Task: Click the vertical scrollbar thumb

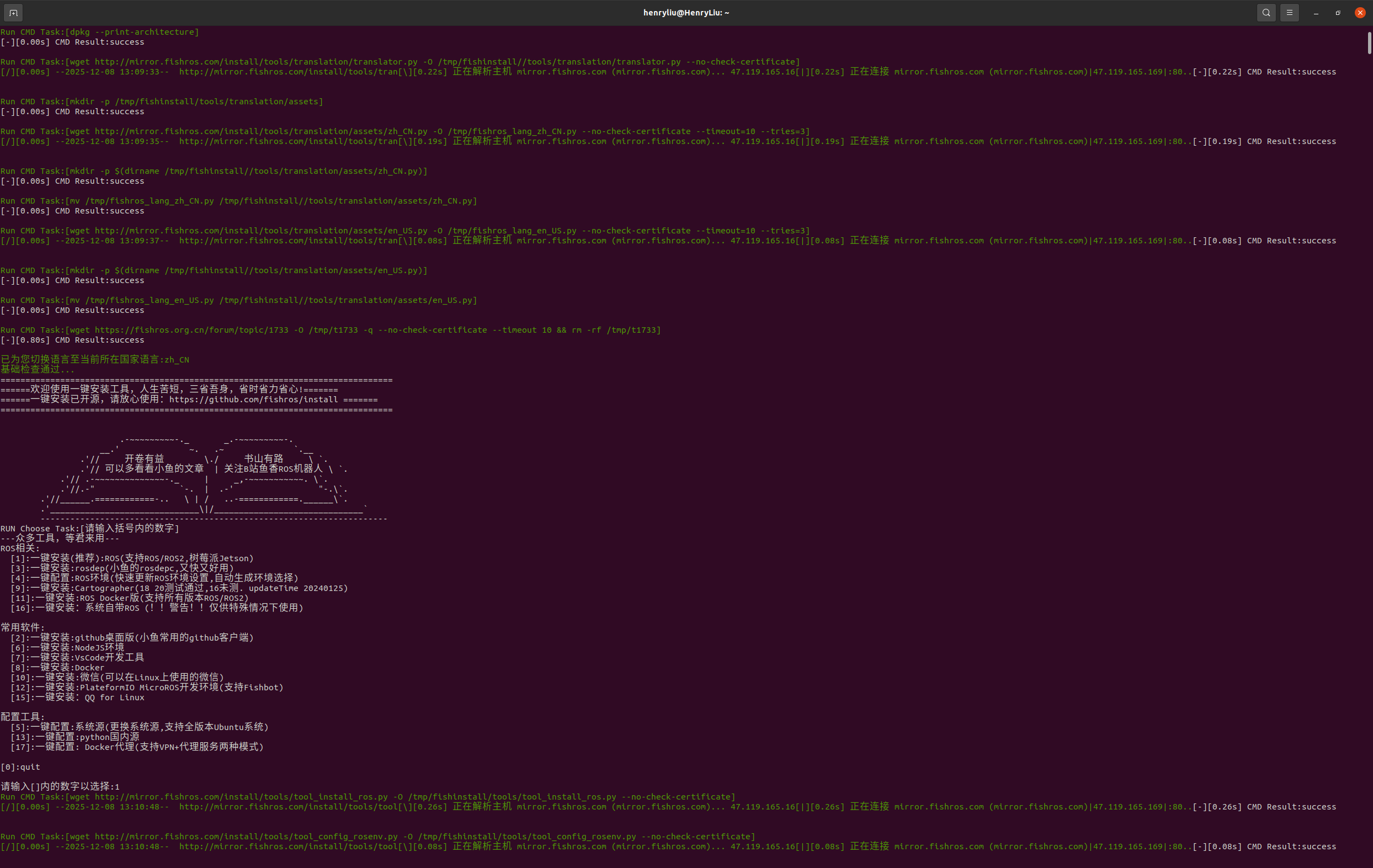Action: pos(1369,44)
